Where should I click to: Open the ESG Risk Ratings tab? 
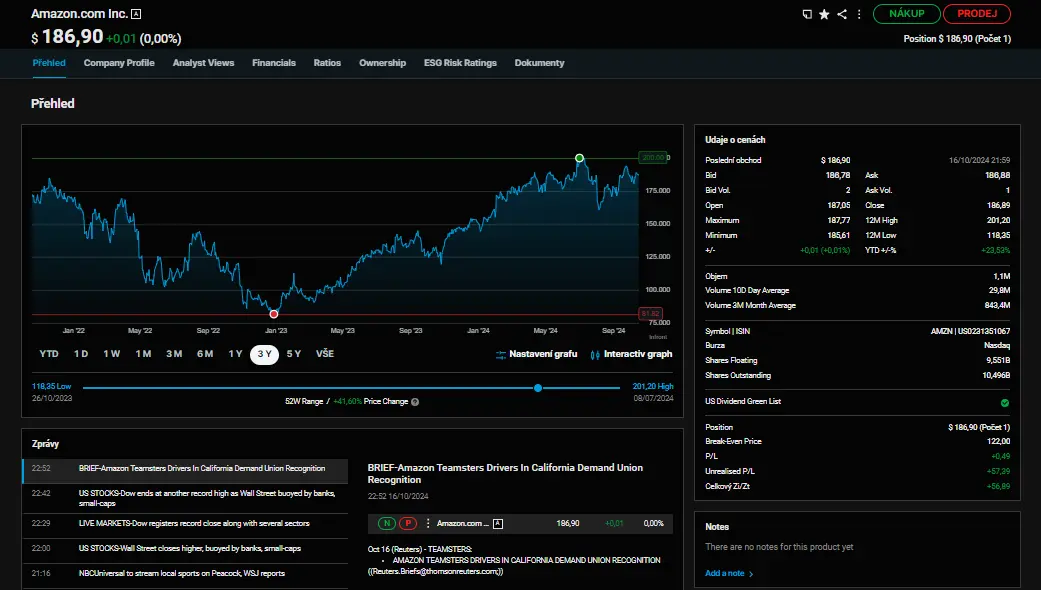pos(460,62)
